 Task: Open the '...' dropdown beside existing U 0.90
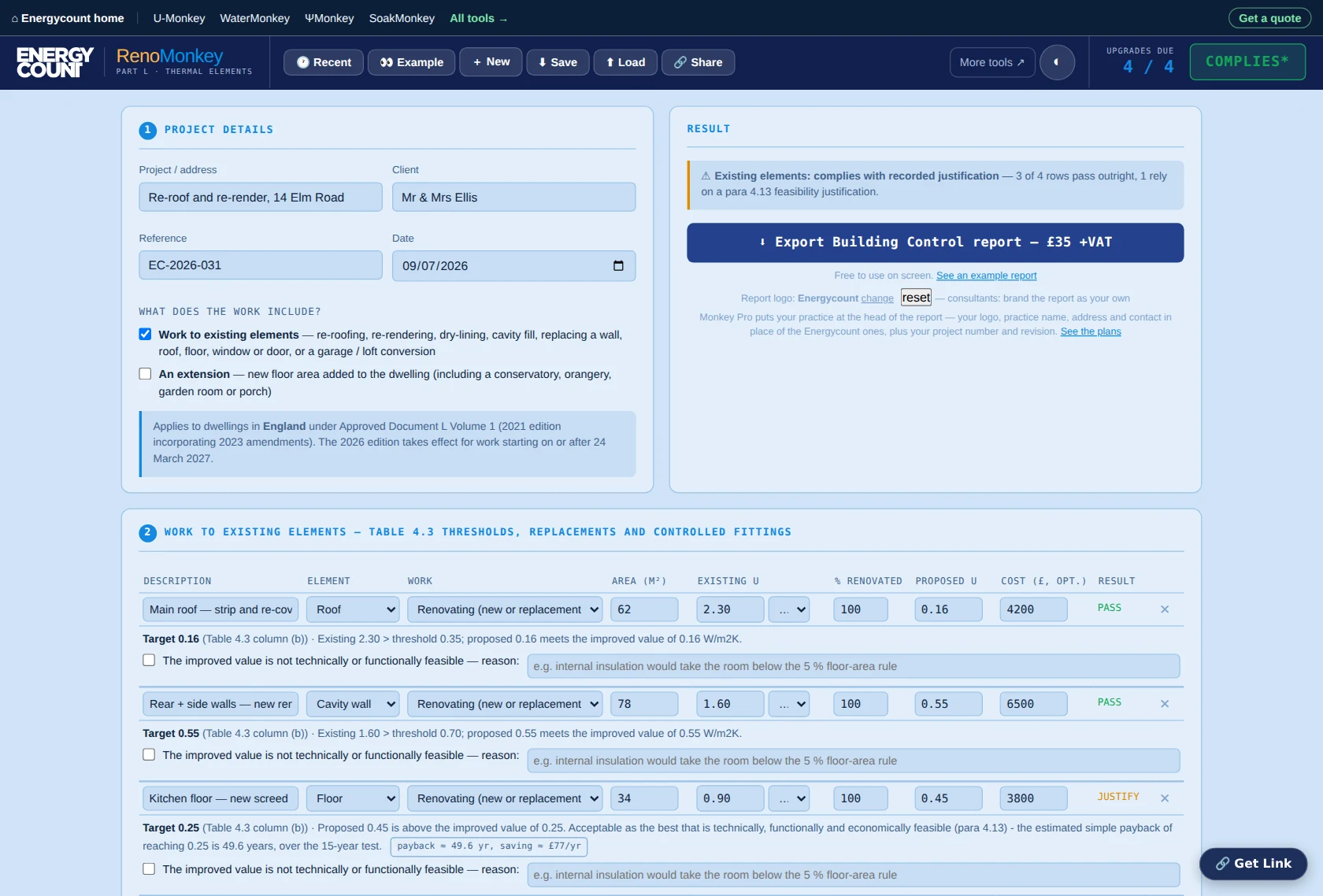pyautogui.click(x=789, y=798)
